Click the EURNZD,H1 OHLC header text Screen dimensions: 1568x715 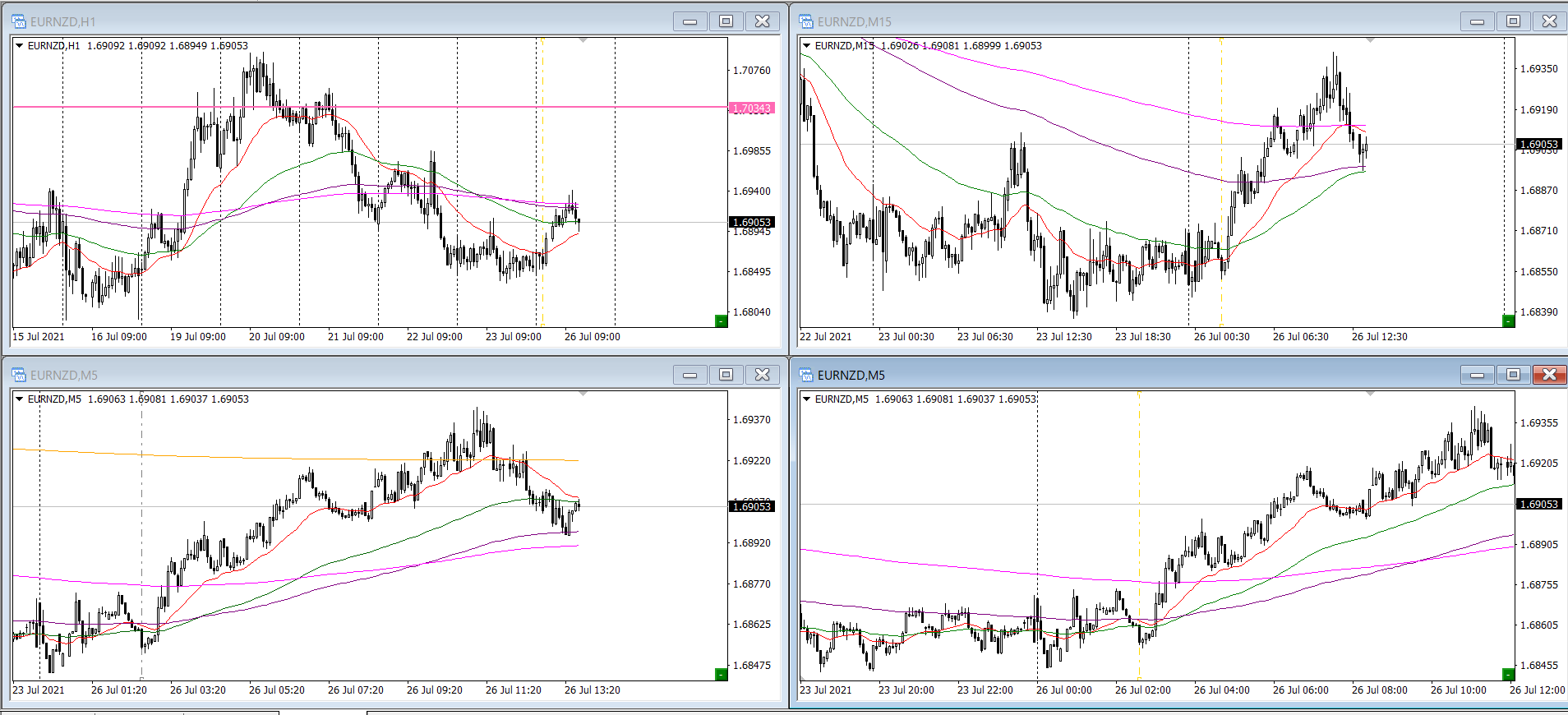(138, 46)
